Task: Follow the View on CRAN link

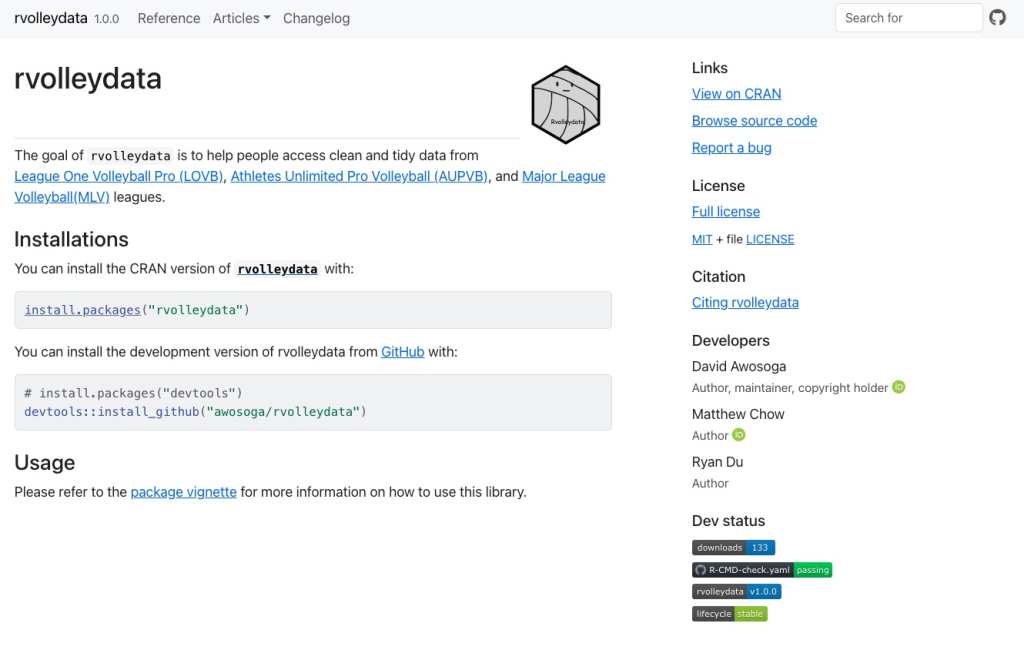Action: tap(736, 94)
